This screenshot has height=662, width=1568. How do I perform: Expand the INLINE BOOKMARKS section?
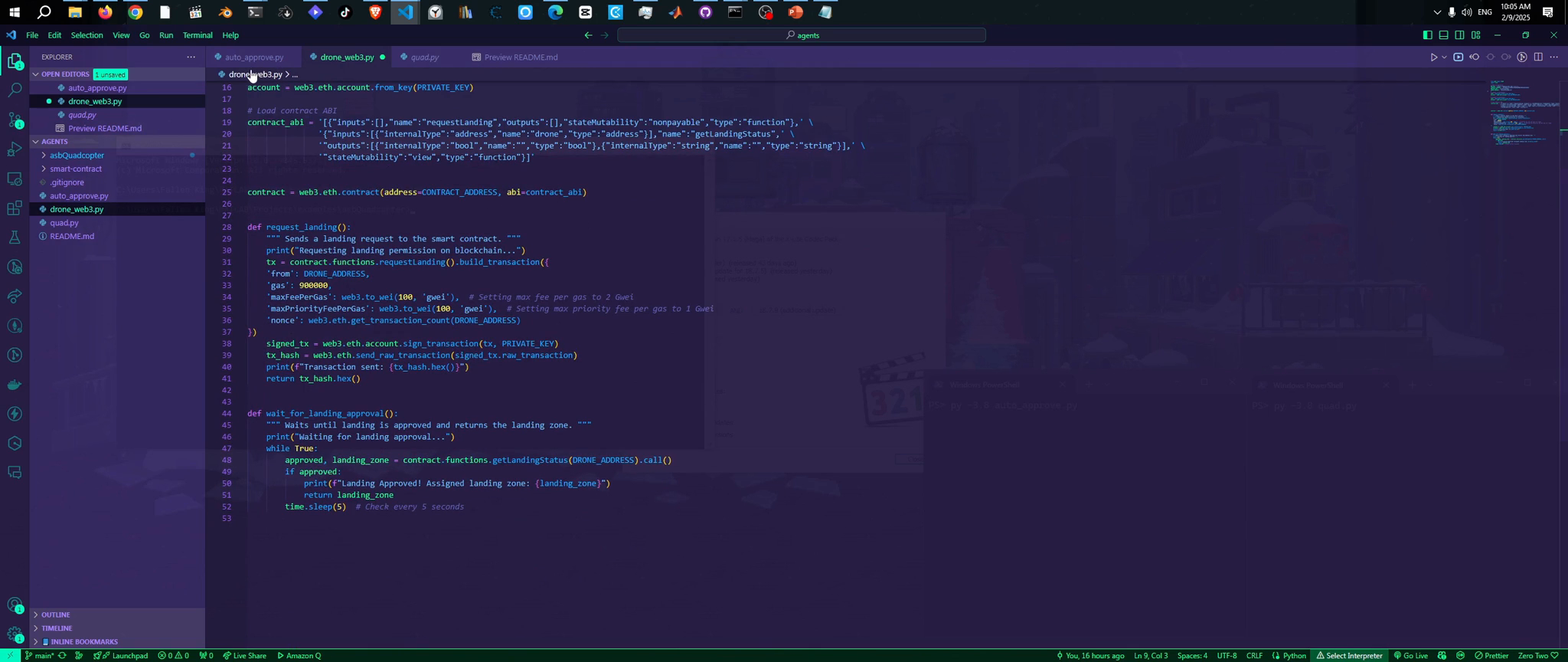(117, 642)
